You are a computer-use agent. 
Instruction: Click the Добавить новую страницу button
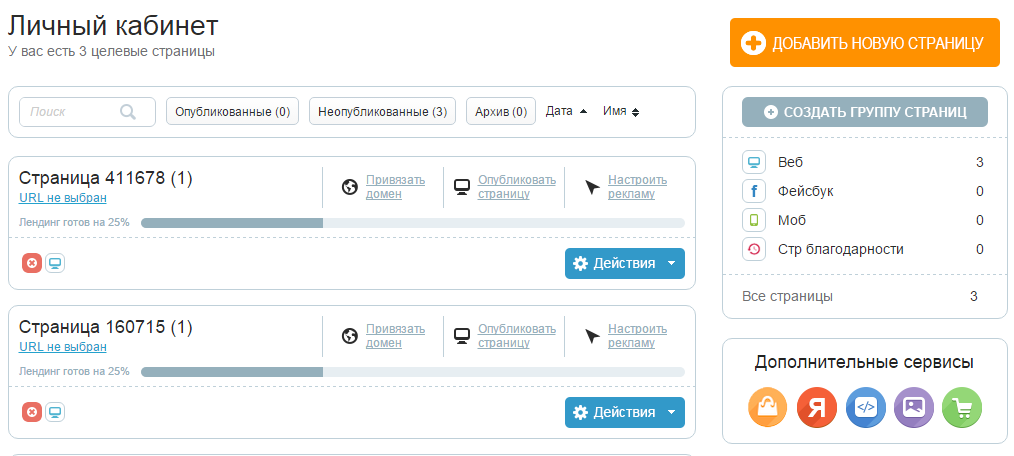(865, 43)
